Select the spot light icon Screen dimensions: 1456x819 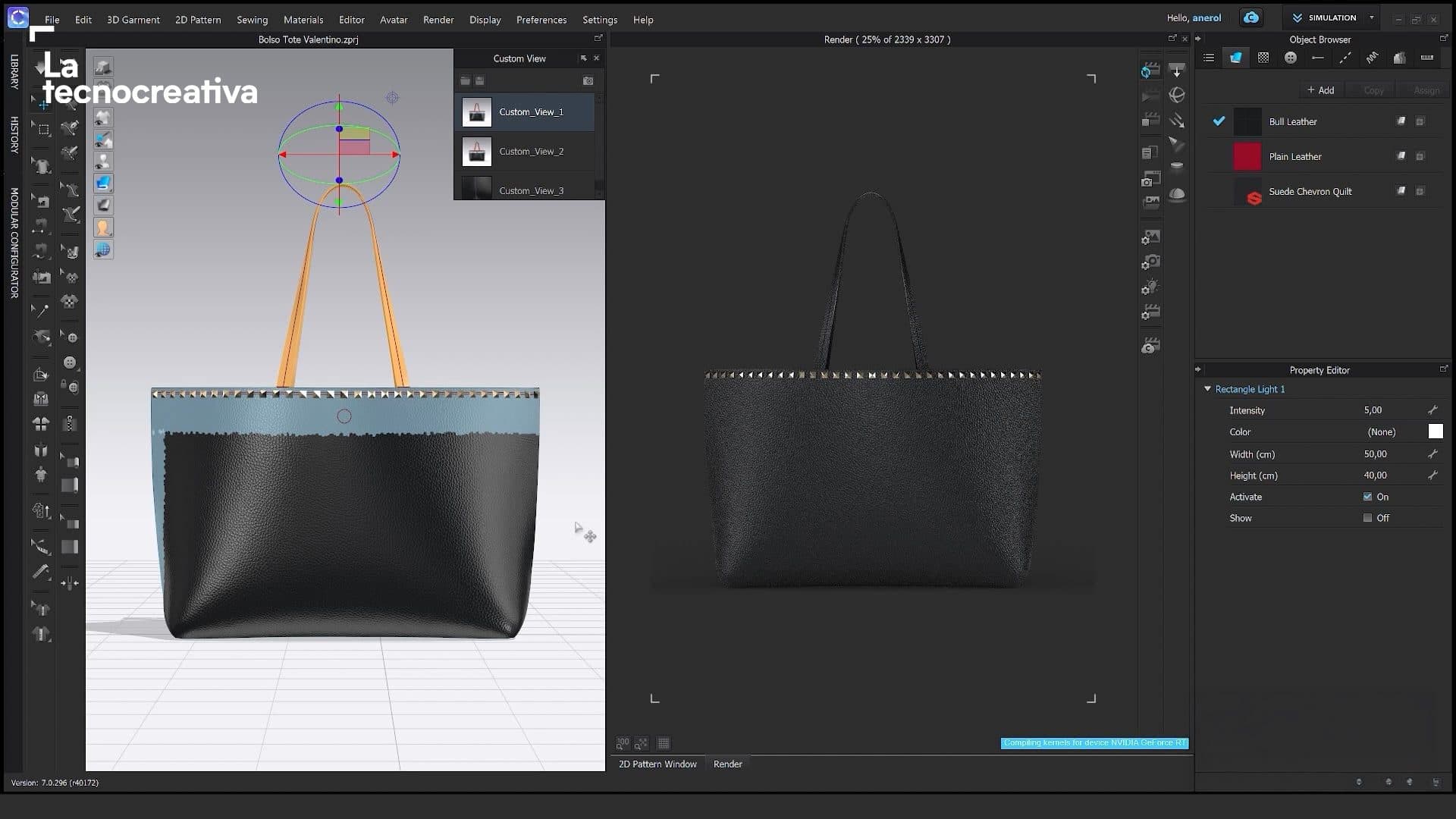(1177, 144)
